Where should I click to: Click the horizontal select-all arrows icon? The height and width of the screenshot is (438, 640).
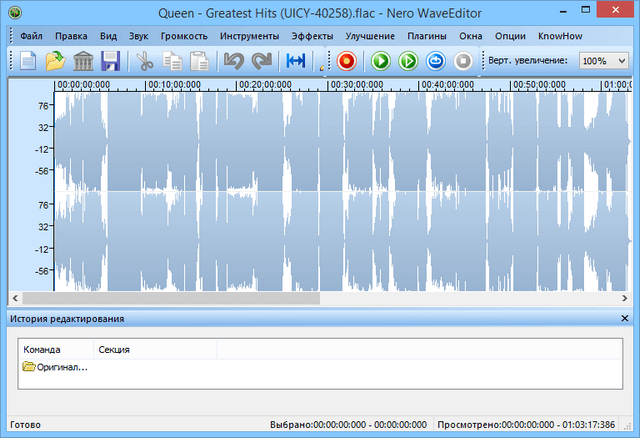297,61
